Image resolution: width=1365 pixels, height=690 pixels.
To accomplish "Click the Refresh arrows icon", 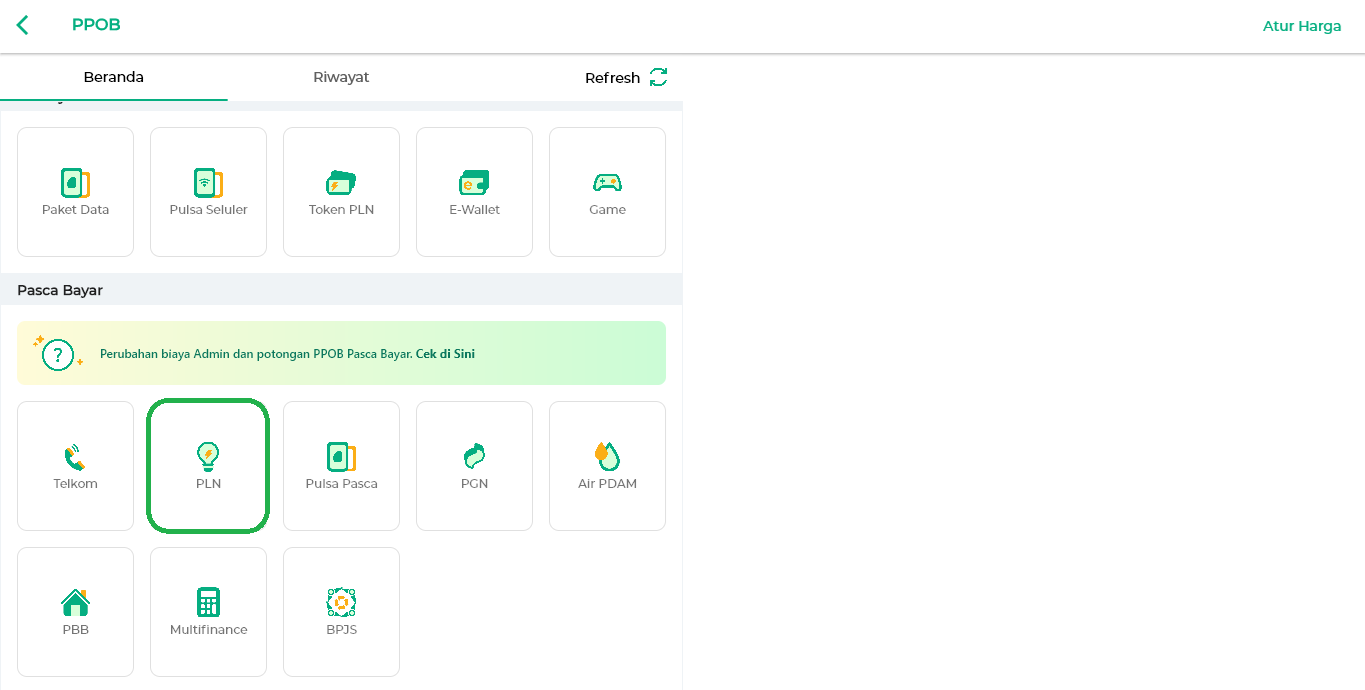I will [x=658, y=77].
